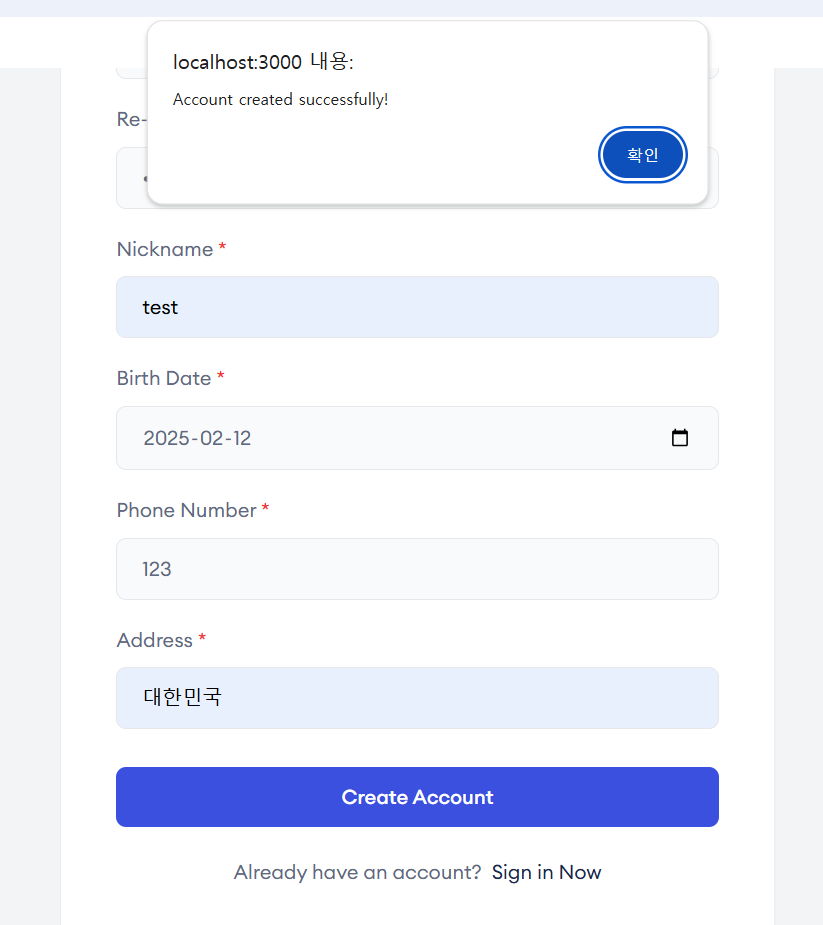Click the Already have an account? text

coord(358,872)
